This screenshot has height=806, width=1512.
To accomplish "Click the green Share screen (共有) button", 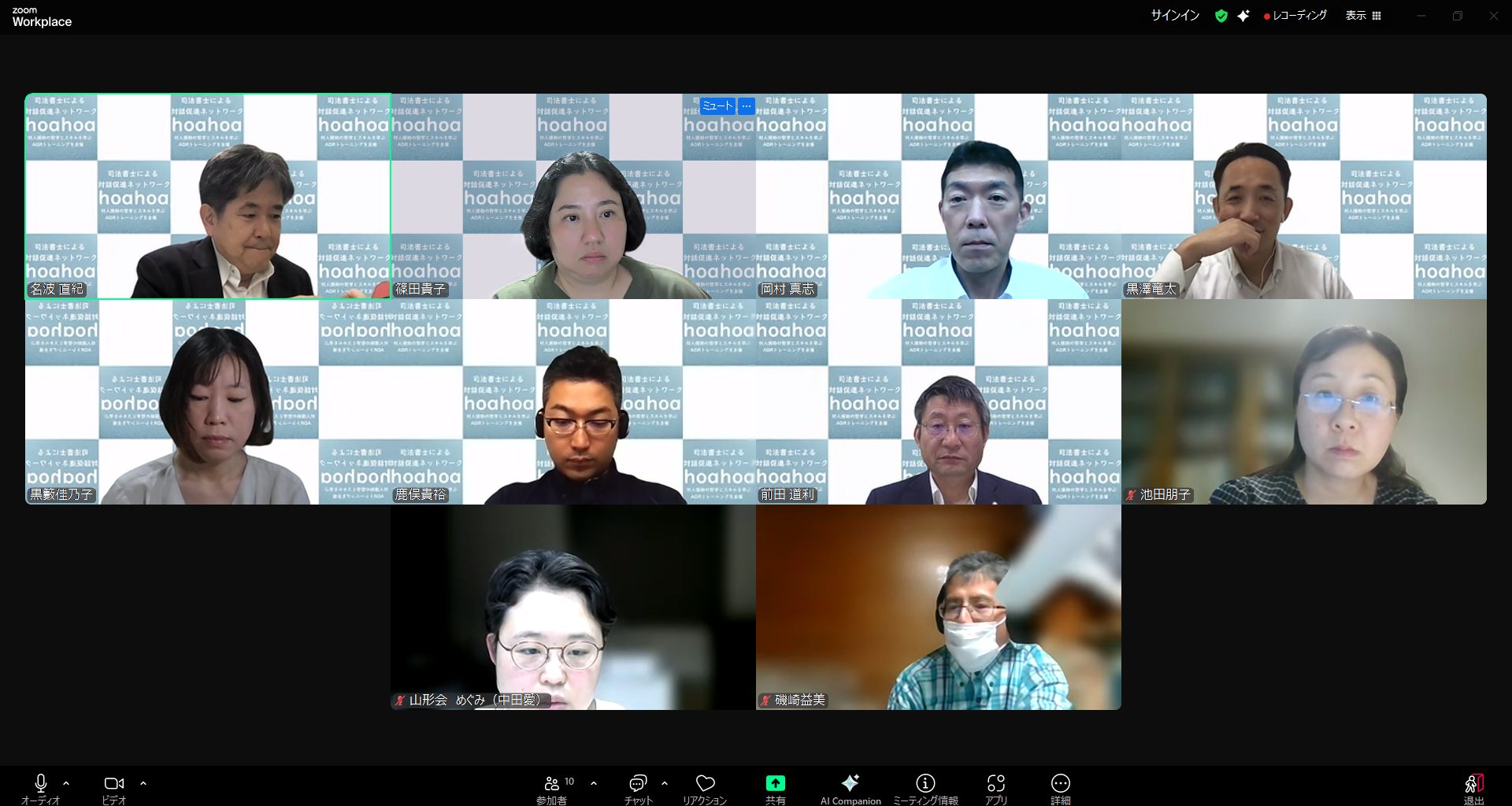I will pyautogui.click(x=775, y=789).
